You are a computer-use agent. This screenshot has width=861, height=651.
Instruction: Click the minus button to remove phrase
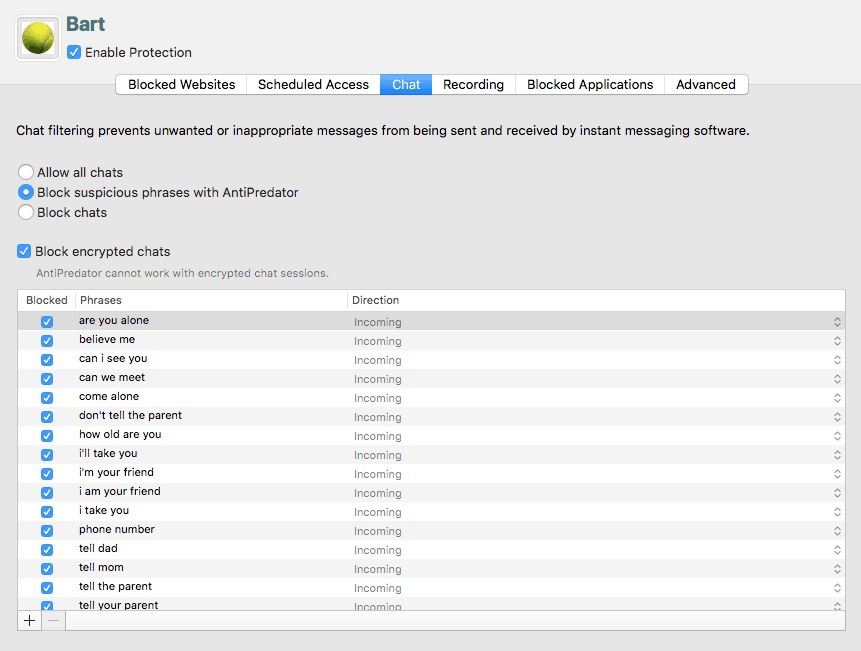(x=54, y=621)
